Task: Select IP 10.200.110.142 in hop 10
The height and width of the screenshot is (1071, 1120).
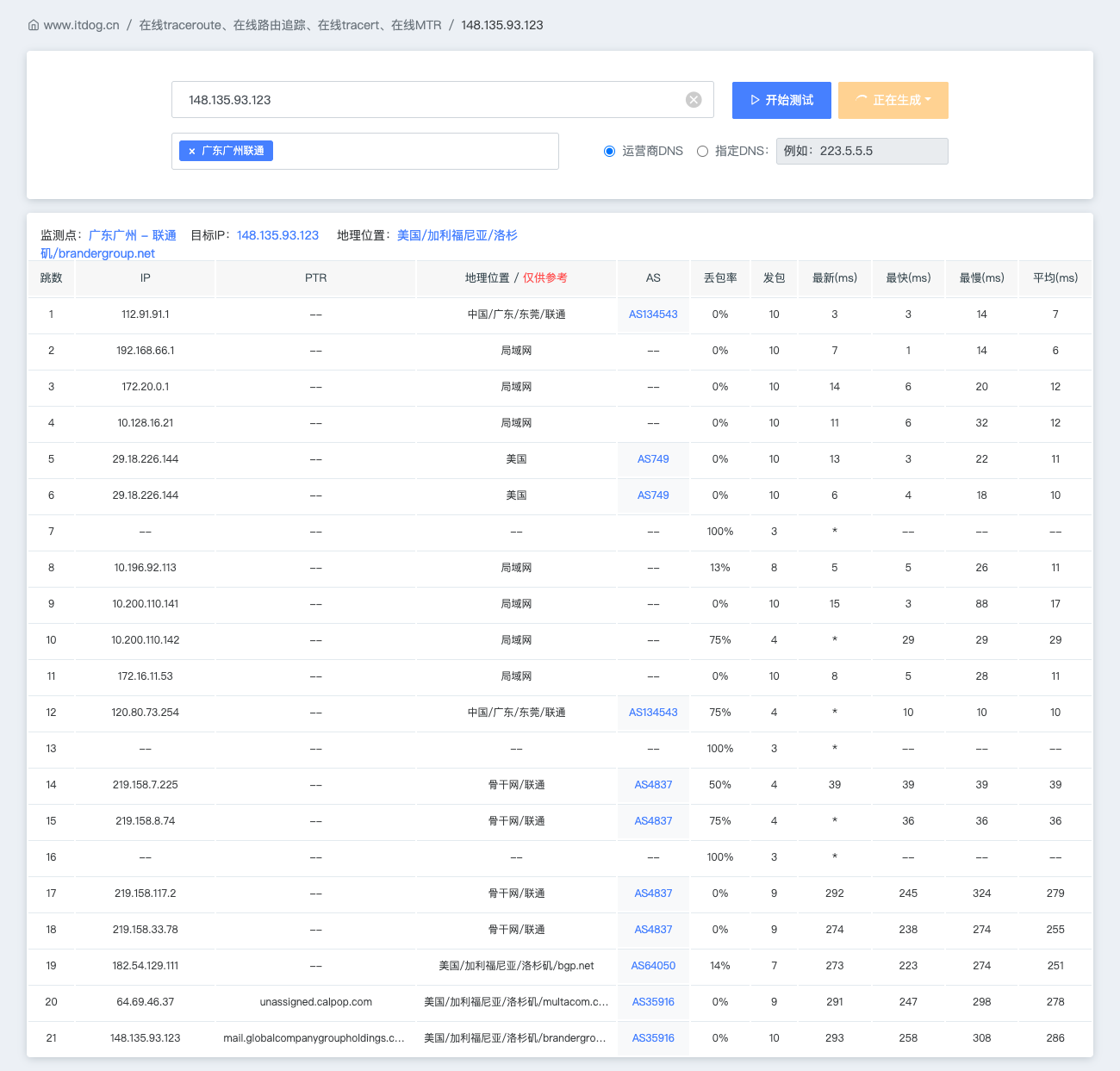Action: pyautogui.click(x=146, y=640)
